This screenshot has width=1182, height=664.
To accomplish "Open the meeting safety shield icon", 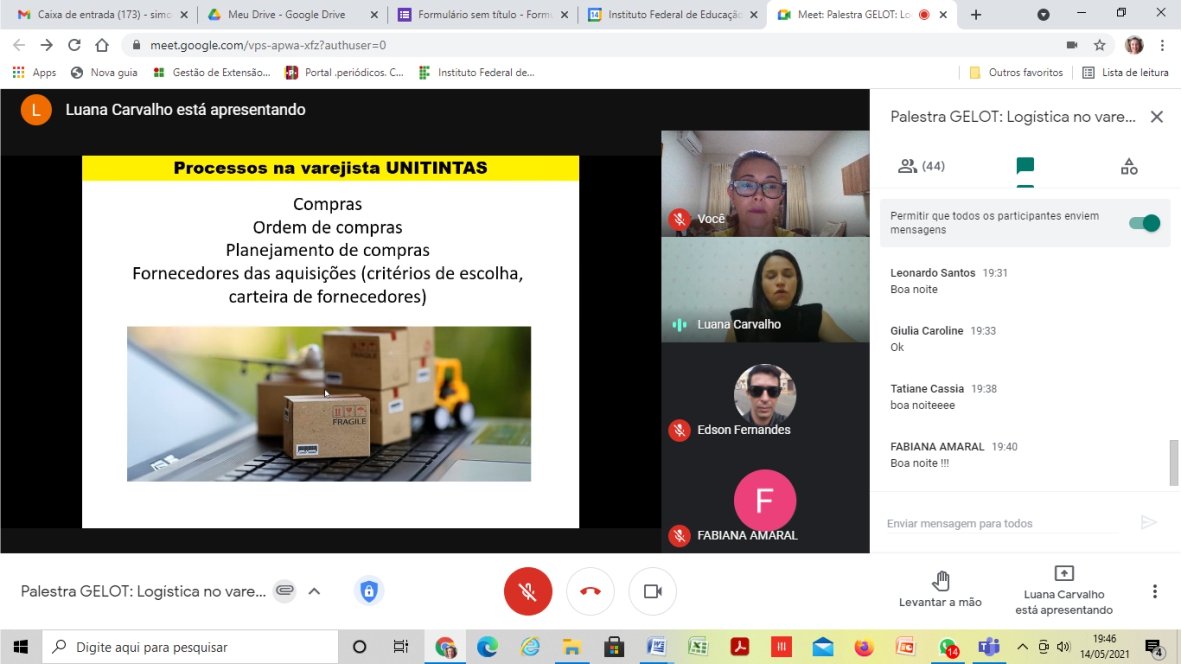I will click(x=368, y=591).
